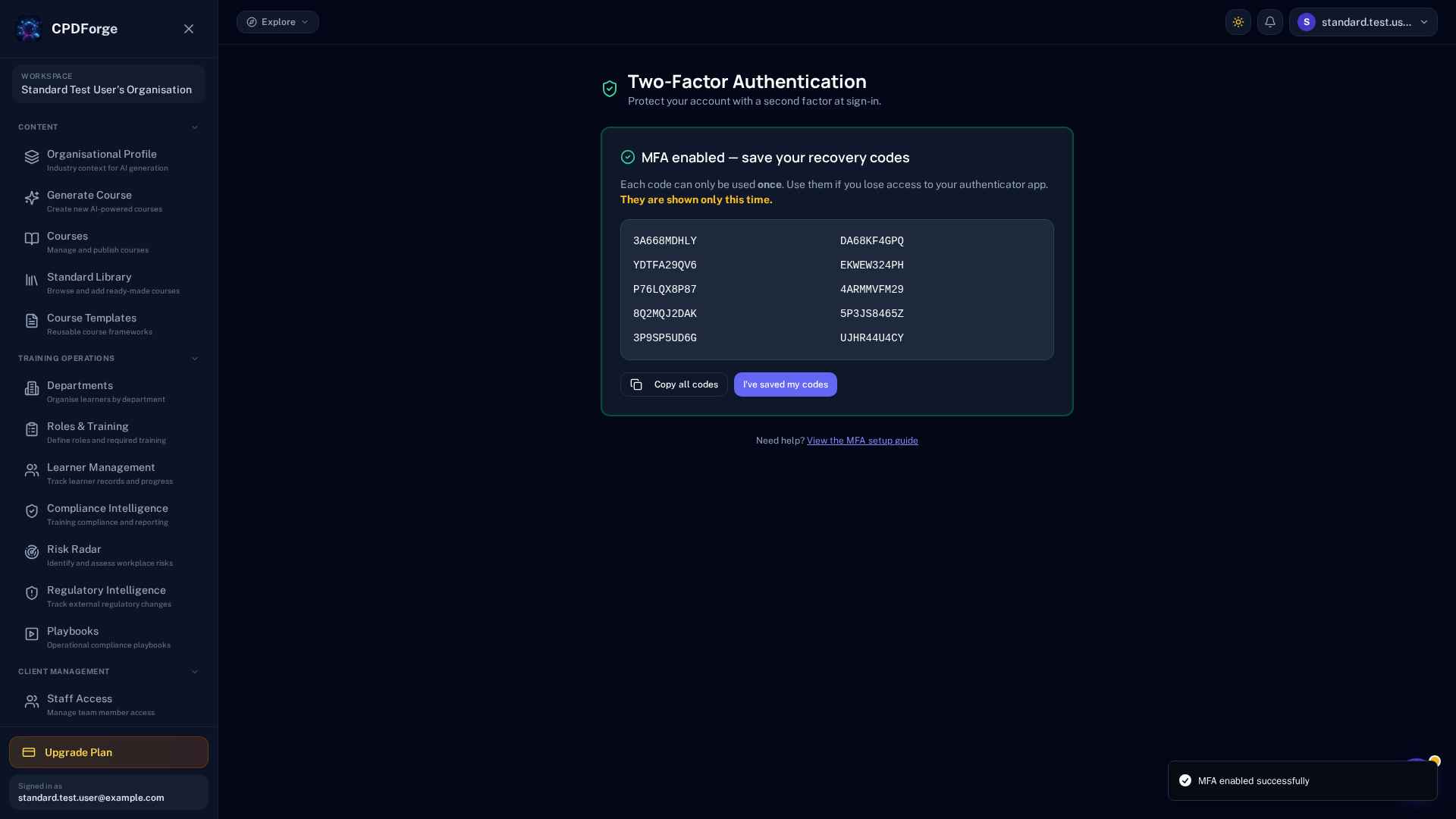Open Course Templates in sidebar
This screenshot has height=819, width=1456.
click(x=108, y=324)
